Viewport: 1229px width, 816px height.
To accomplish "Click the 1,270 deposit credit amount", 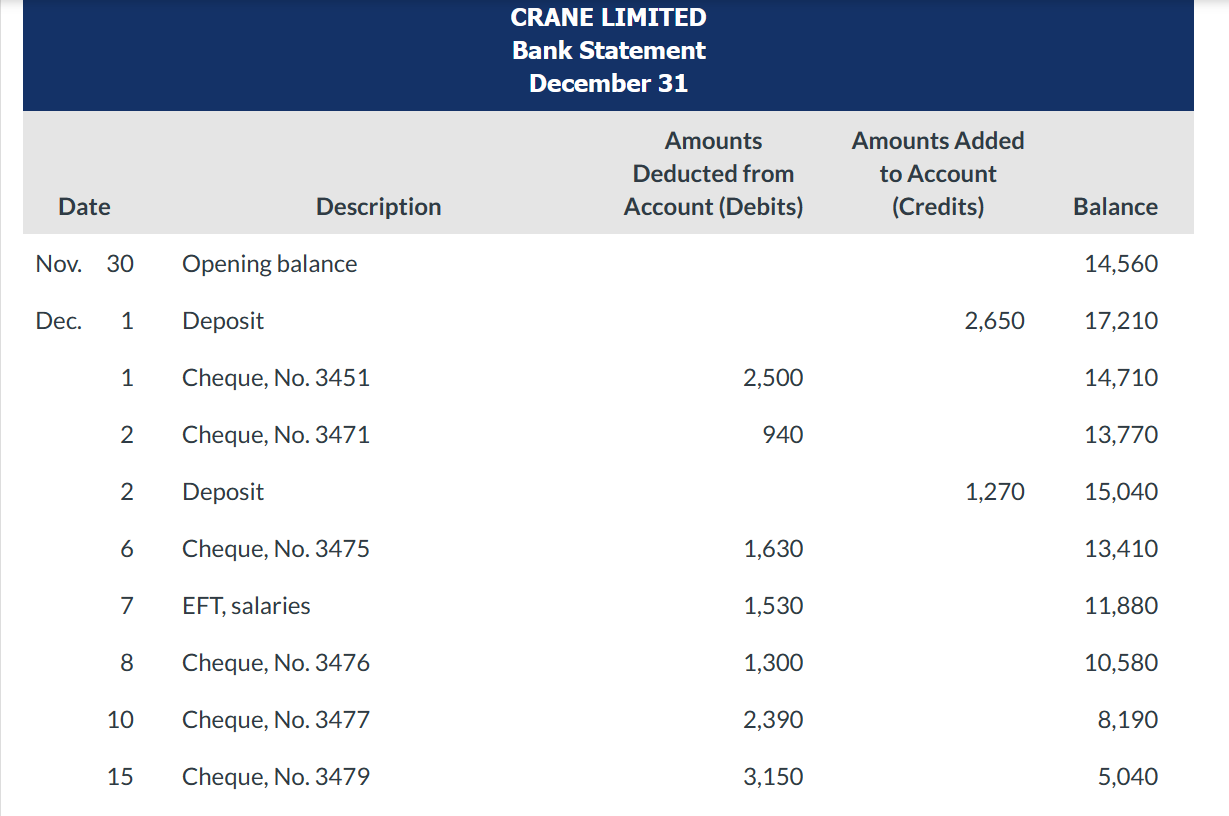I will [x=994, y=492].
